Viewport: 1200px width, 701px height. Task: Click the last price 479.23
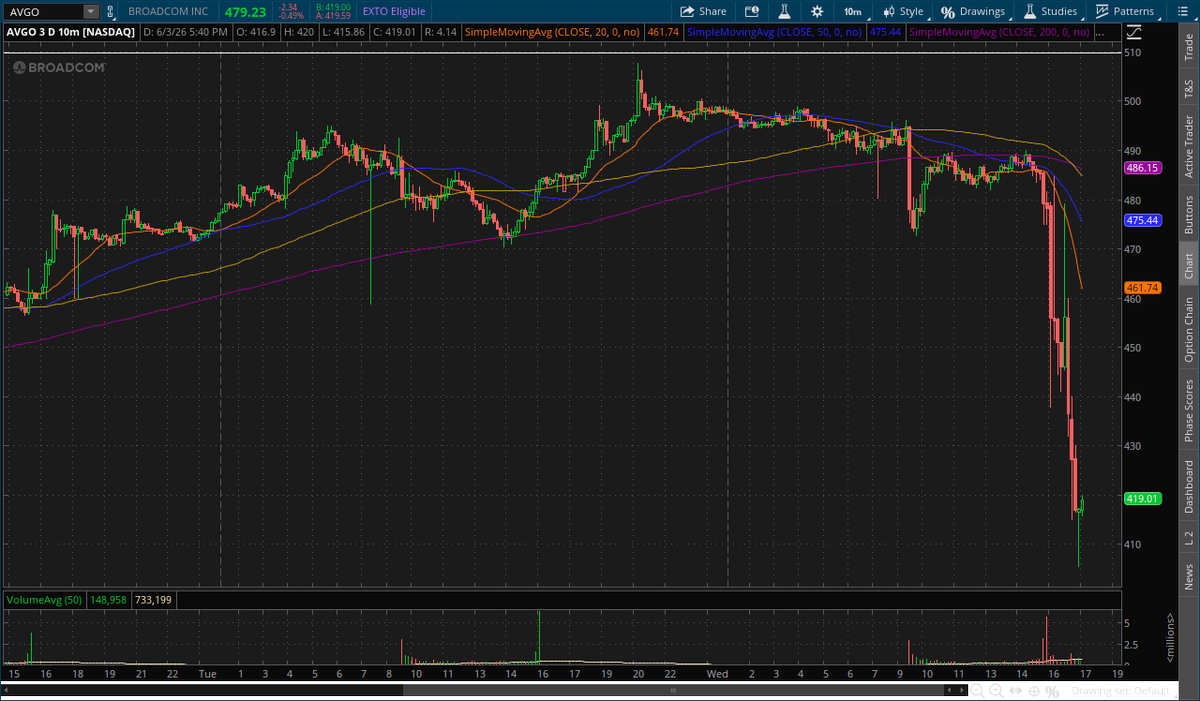tap(248, 12)
